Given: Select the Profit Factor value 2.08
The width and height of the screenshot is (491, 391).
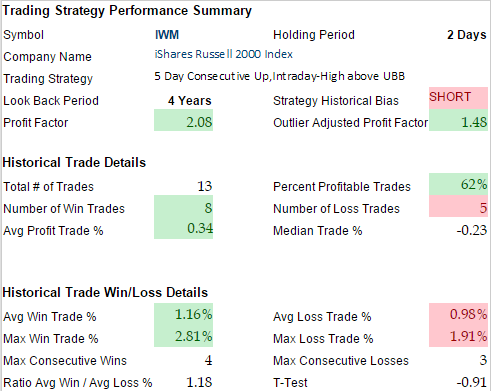Looking at the screenshot, I should pyautogui.click(x=183, y=120).
